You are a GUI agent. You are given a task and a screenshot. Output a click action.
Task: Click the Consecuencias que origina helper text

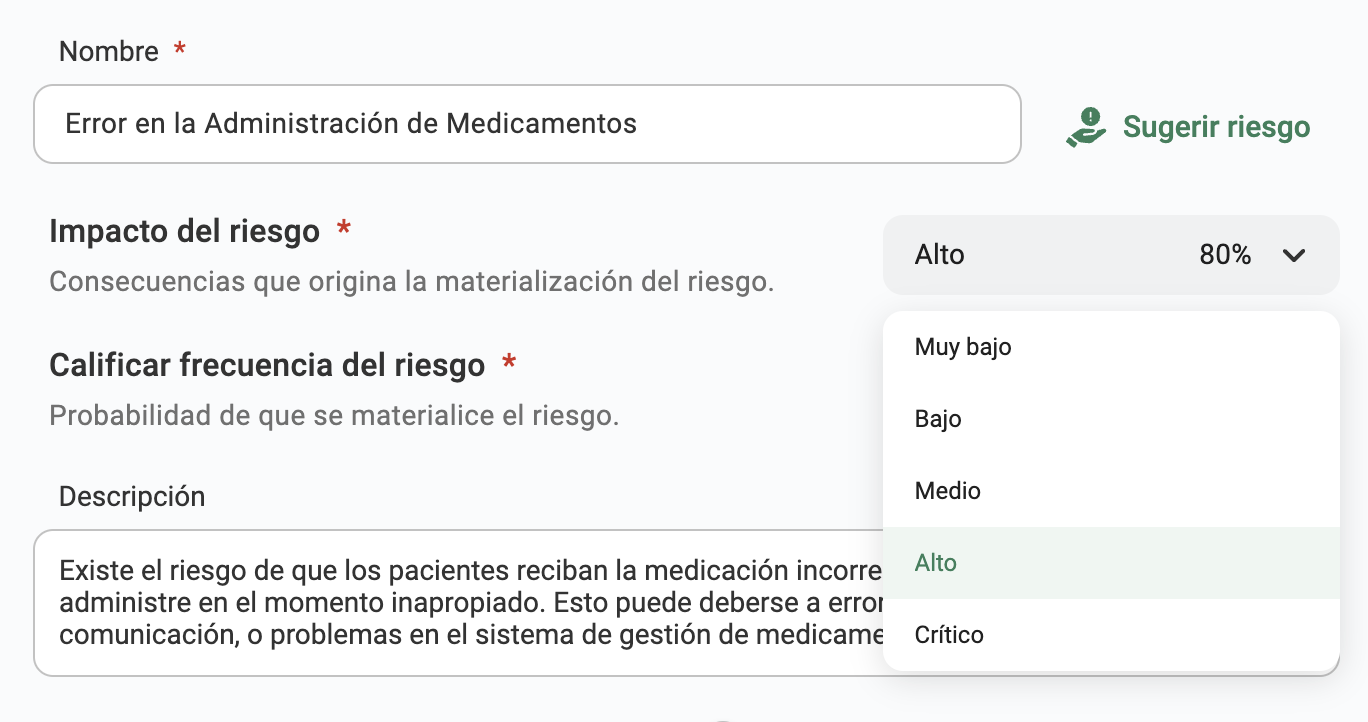click(x=412, y=281)
